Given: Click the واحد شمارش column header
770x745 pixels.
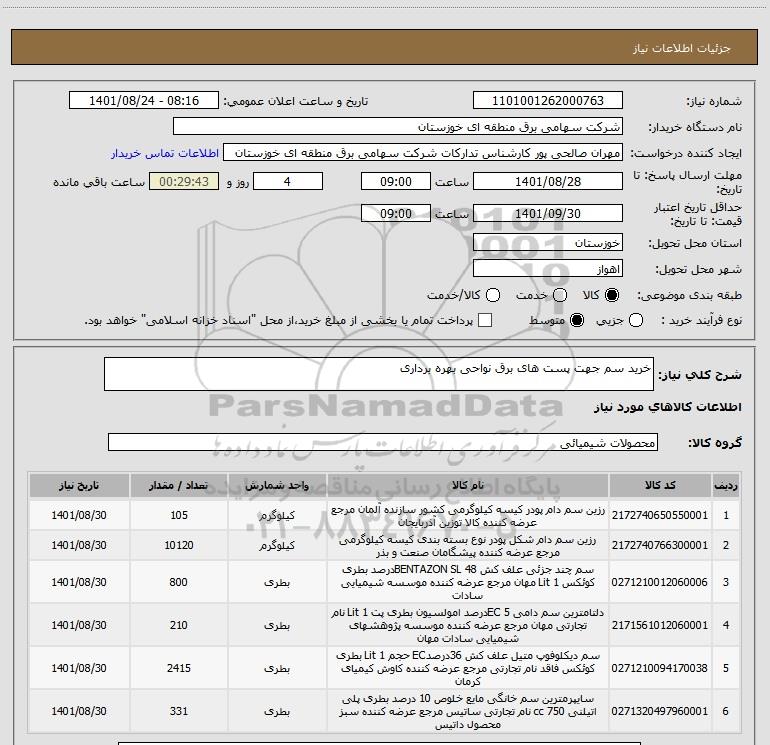Looking at the screenshot, I should (277, 485).
